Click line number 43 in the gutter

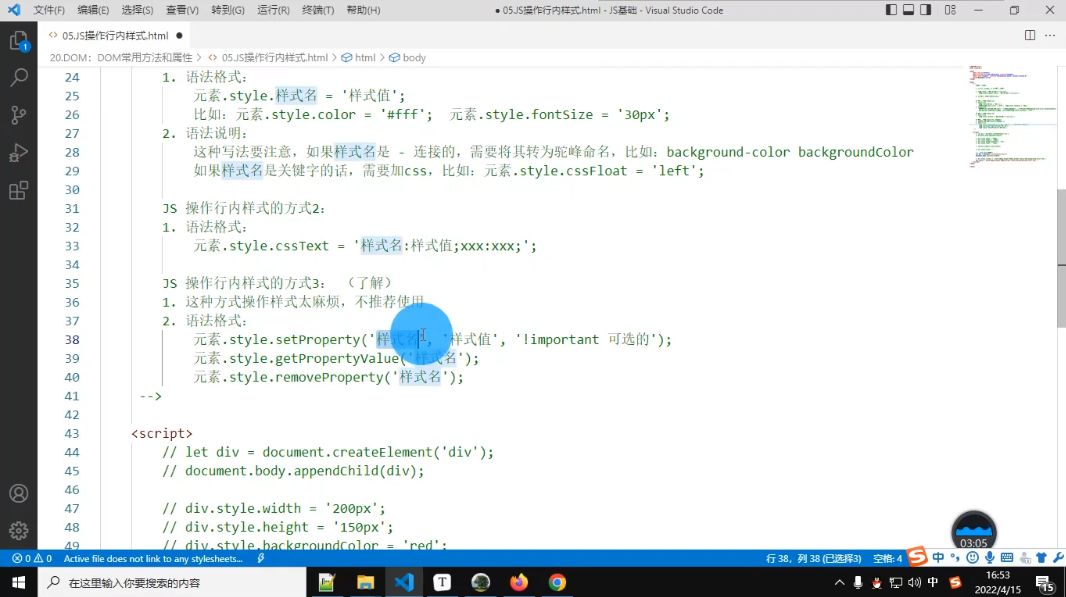click(72, 433)
